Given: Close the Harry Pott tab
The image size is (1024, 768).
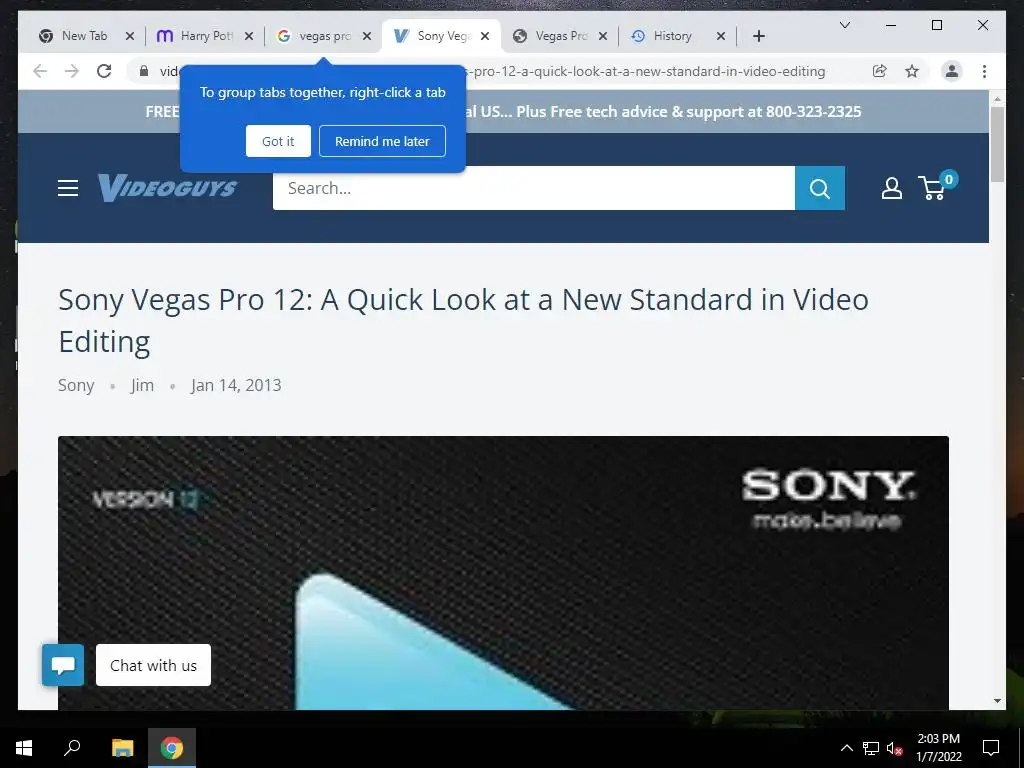Looking at the screenshot, I should point(249,36).
